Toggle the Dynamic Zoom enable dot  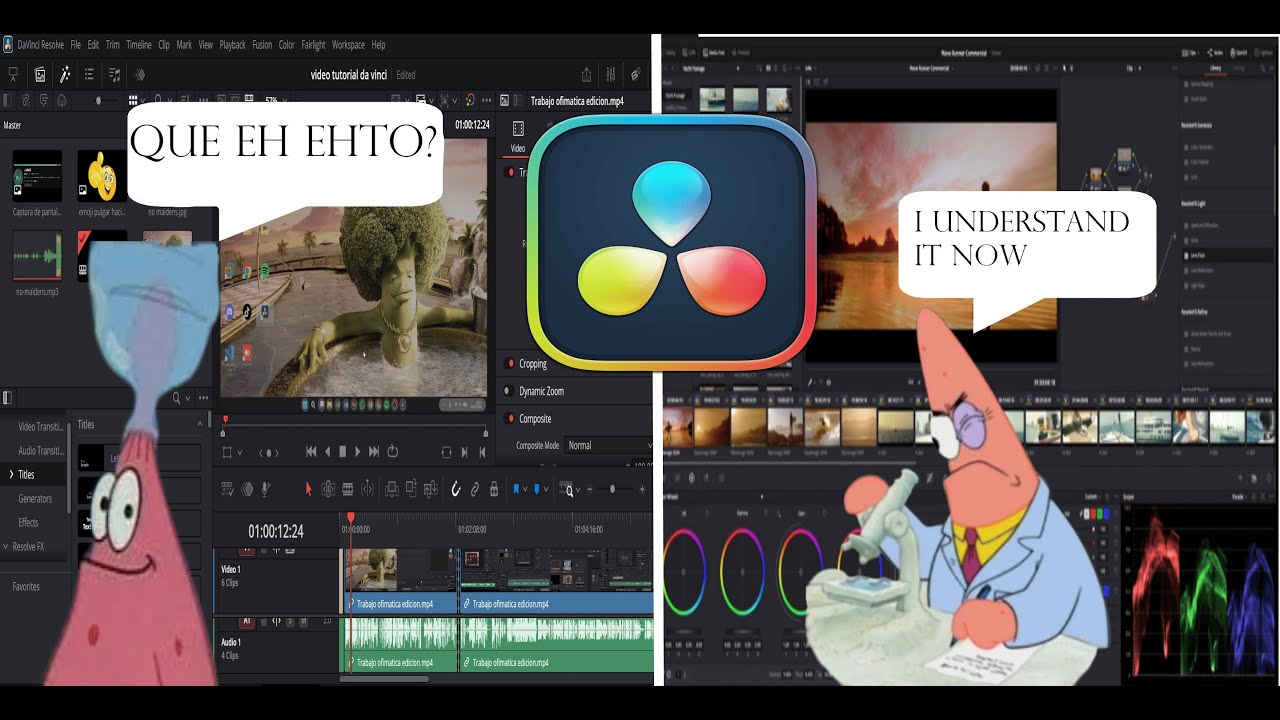pos(508,391)
